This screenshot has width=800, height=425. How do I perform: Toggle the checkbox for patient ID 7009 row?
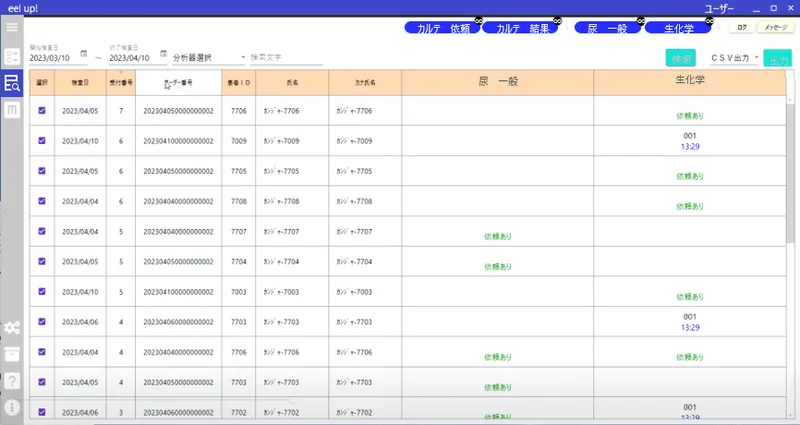42,141
